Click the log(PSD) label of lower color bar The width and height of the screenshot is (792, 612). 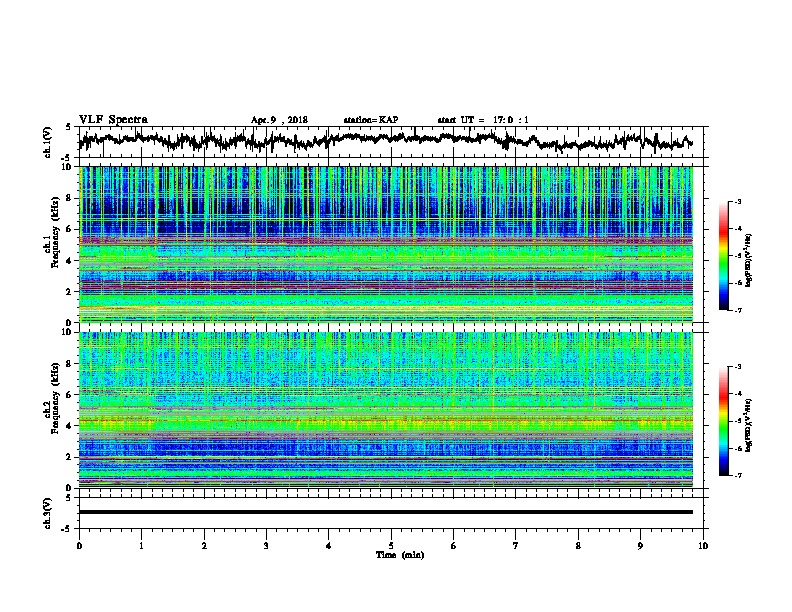coord(749,425)
